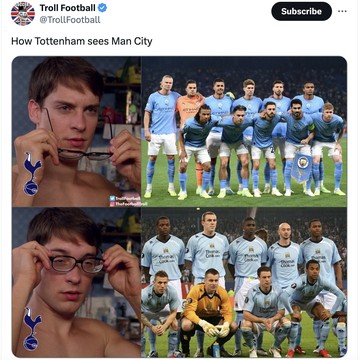
Task: Open the top-left meme panel without glasses
Action: (76, 131)
